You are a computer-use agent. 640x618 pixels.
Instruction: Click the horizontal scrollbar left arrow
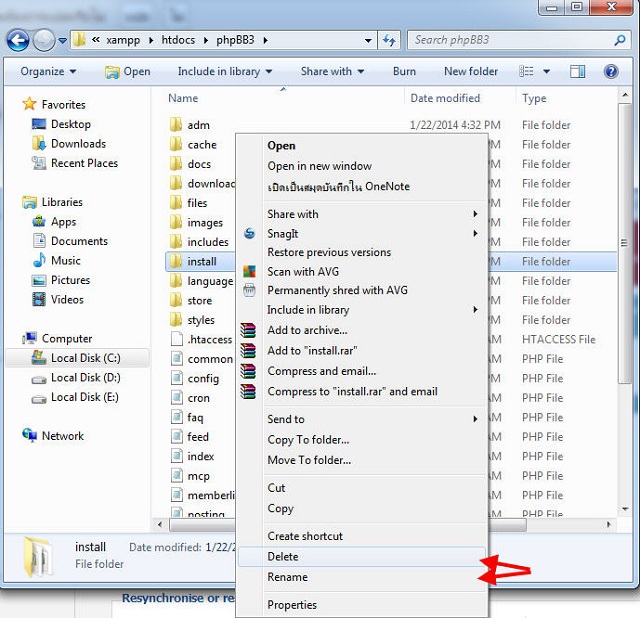point(160,525)
